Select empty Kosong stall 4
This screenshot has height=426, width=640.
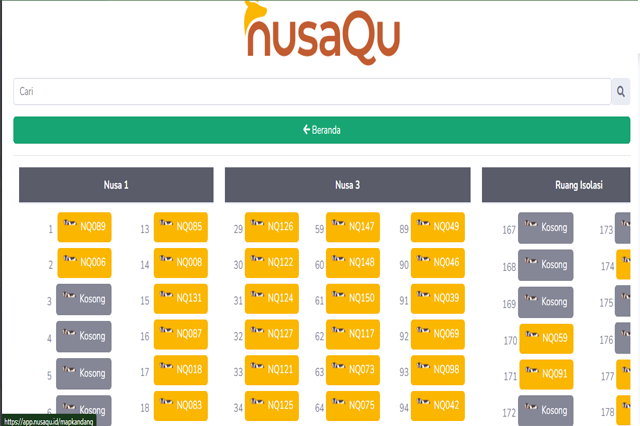point(84,336)
